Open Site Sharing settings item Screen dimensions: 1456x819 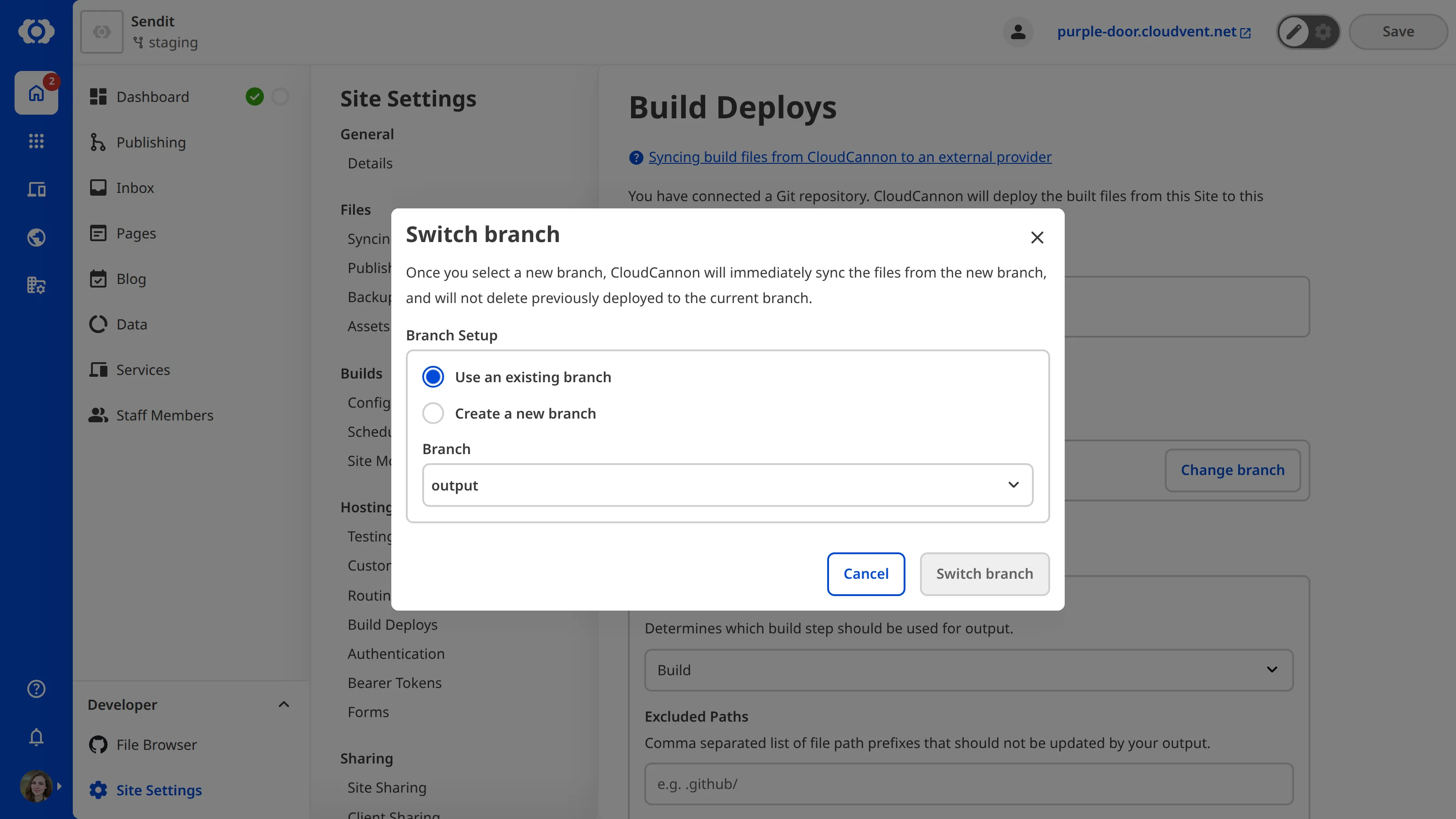[387, 787]
